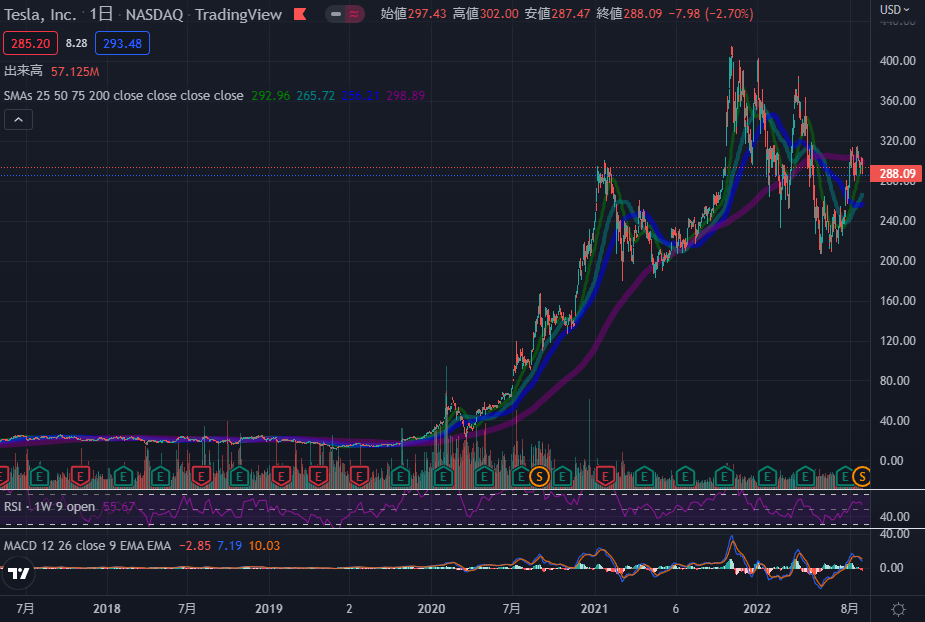
Task: Click the red flag icon beside TradingView
Action: point(300,14)
